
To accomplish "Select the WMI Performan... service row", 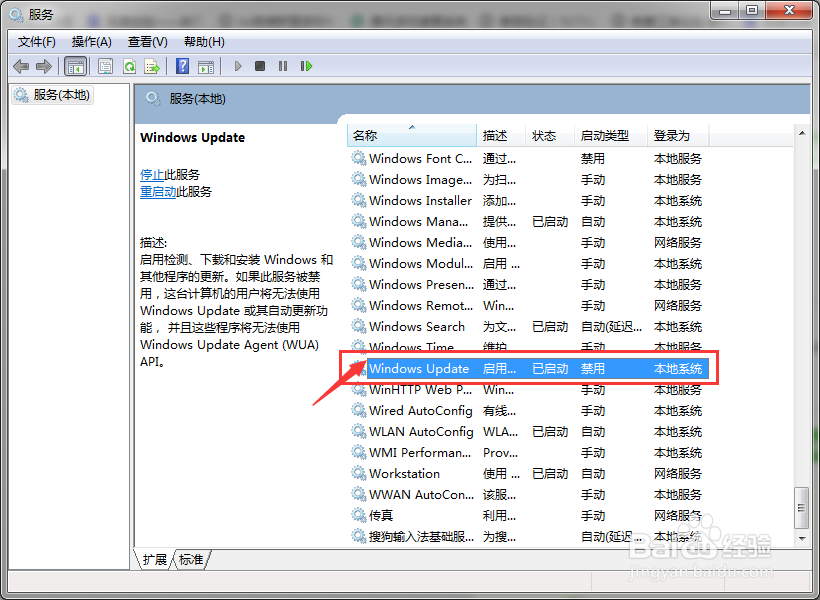I will pos(528,452).
